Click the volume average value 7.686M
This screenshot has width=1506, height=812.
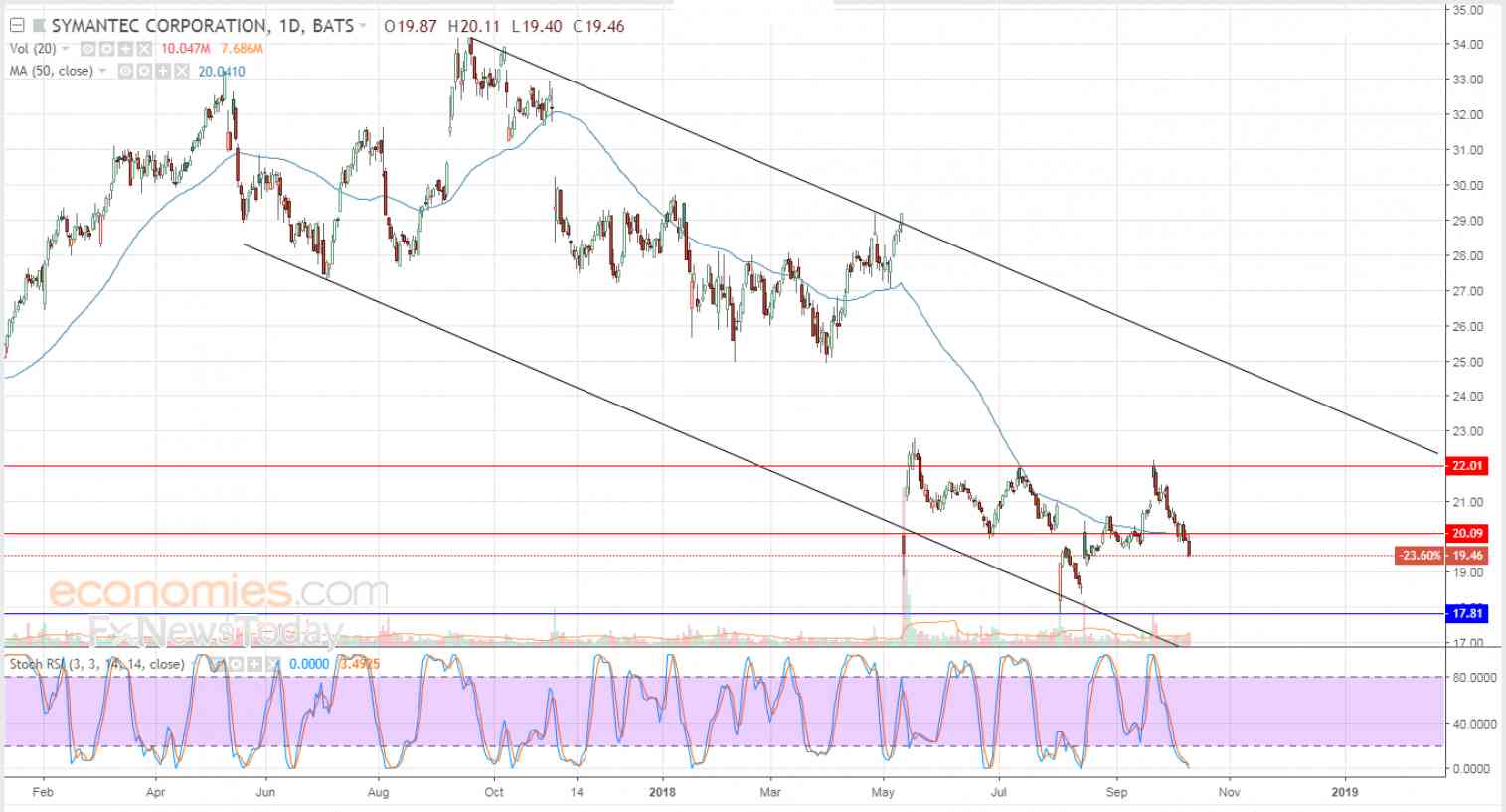pos(242,49)
